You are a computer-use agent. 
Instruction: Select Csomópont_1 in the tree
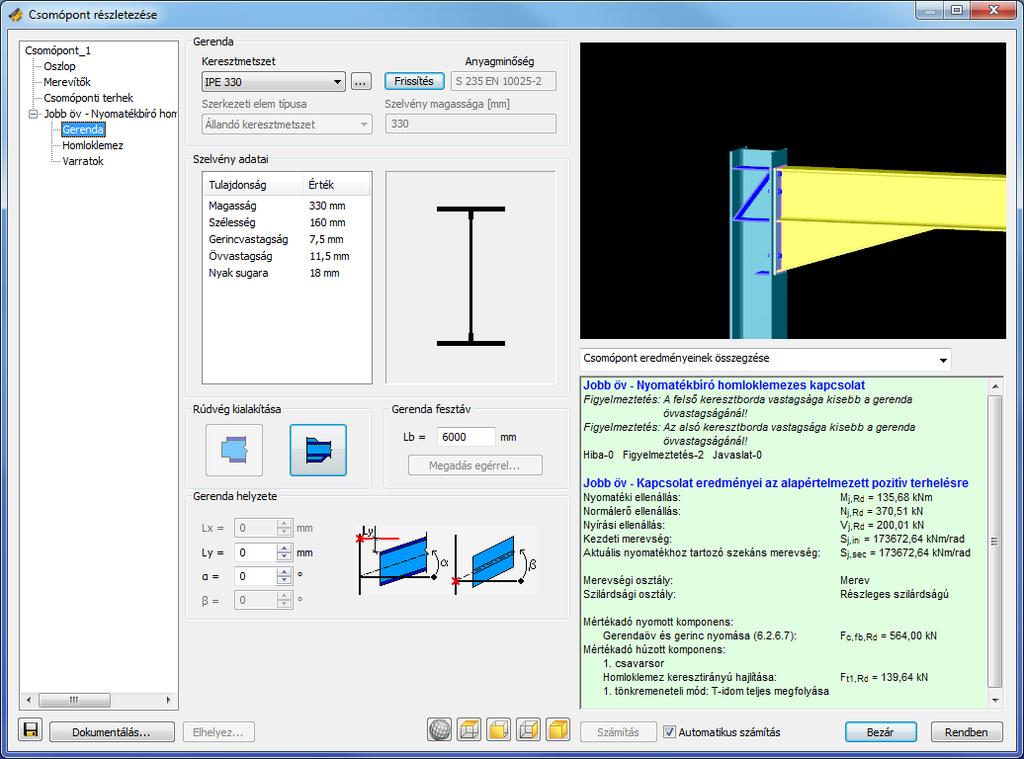tap(57, 50)
